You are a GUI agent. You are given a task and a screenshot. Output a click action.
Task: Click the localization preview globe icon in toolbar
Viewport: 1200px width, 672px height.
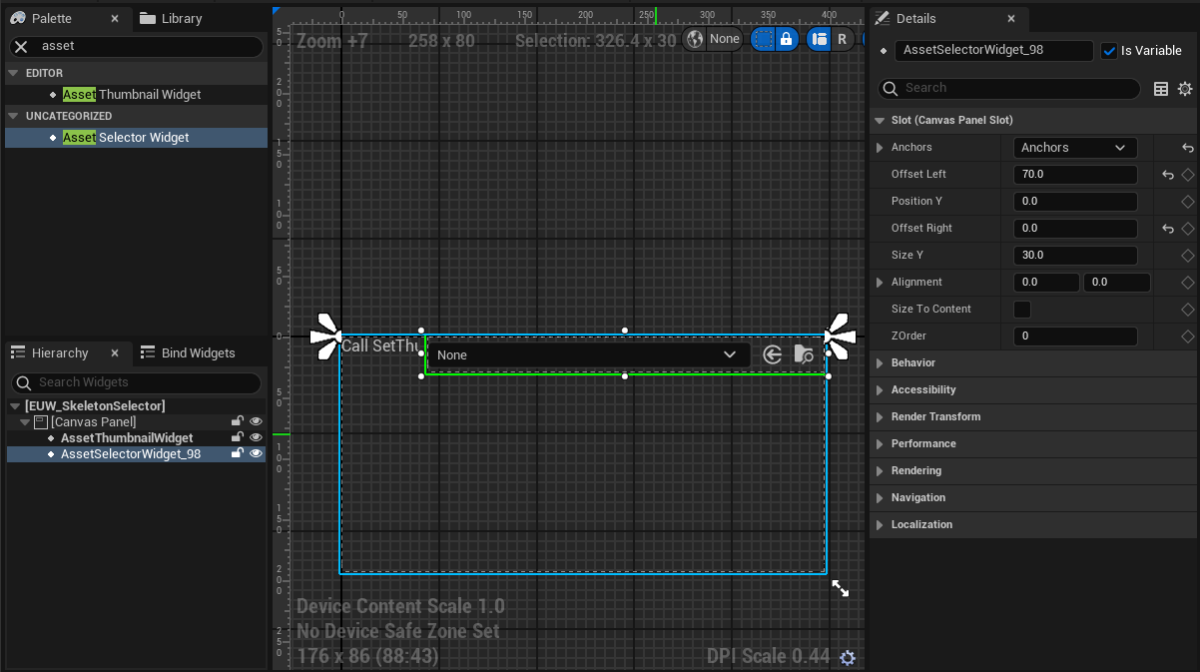[695, 39]
